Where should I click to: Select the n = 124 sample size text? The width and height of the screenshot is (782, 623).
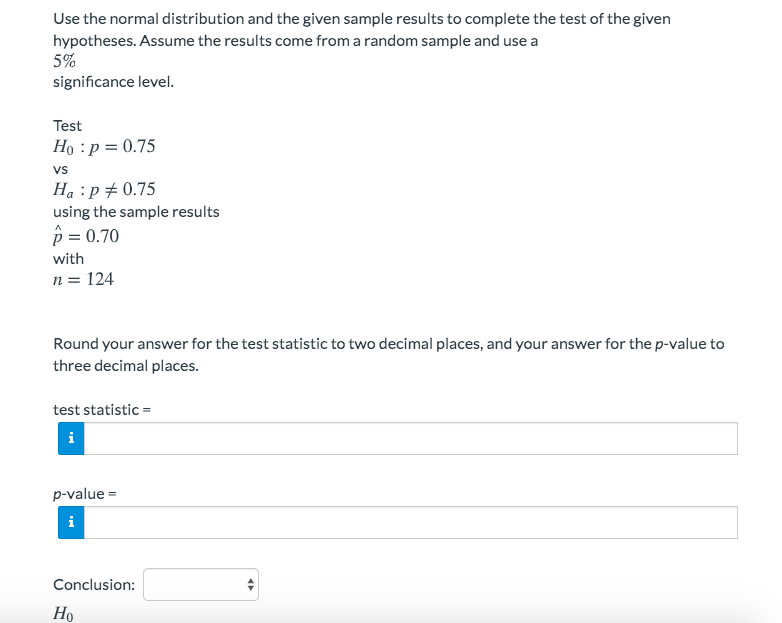[83, 279]
